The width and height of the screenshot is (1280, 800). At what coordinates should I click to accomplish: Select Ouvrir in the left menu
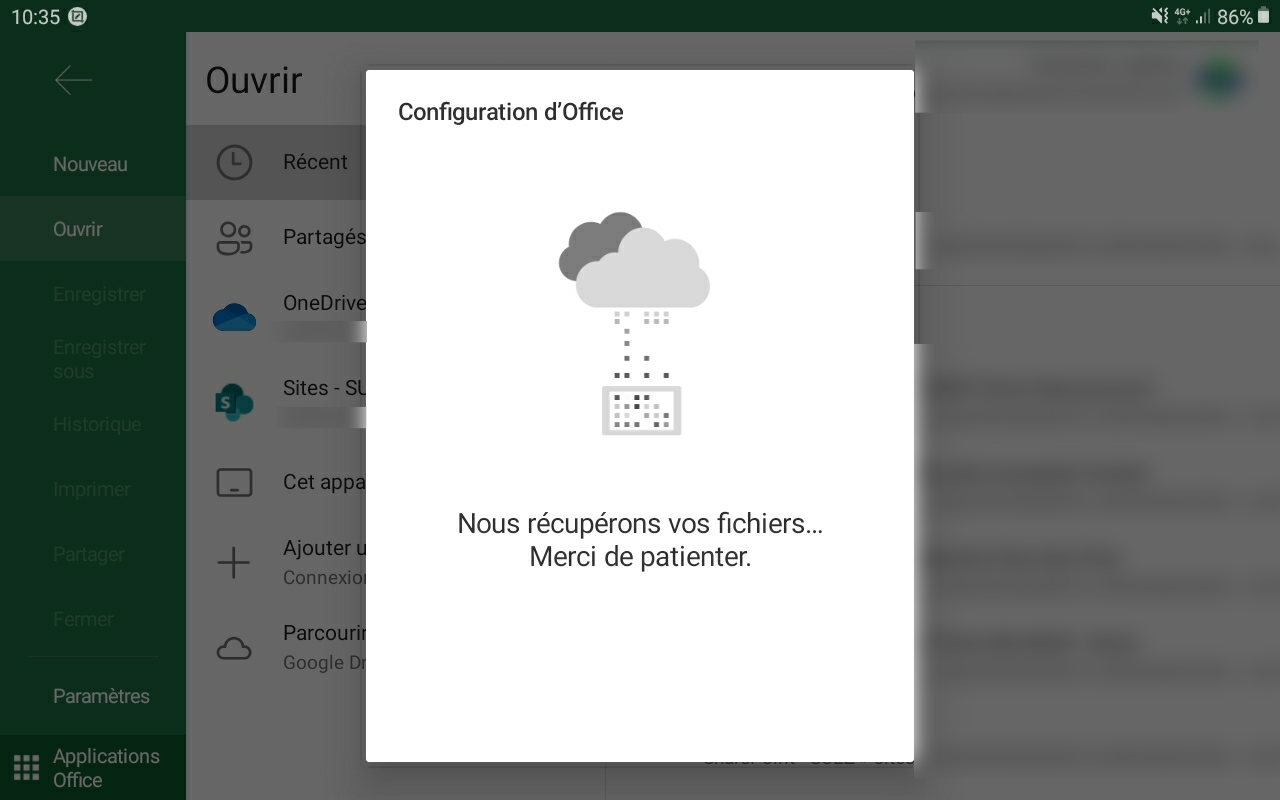(x=78, y=229)
